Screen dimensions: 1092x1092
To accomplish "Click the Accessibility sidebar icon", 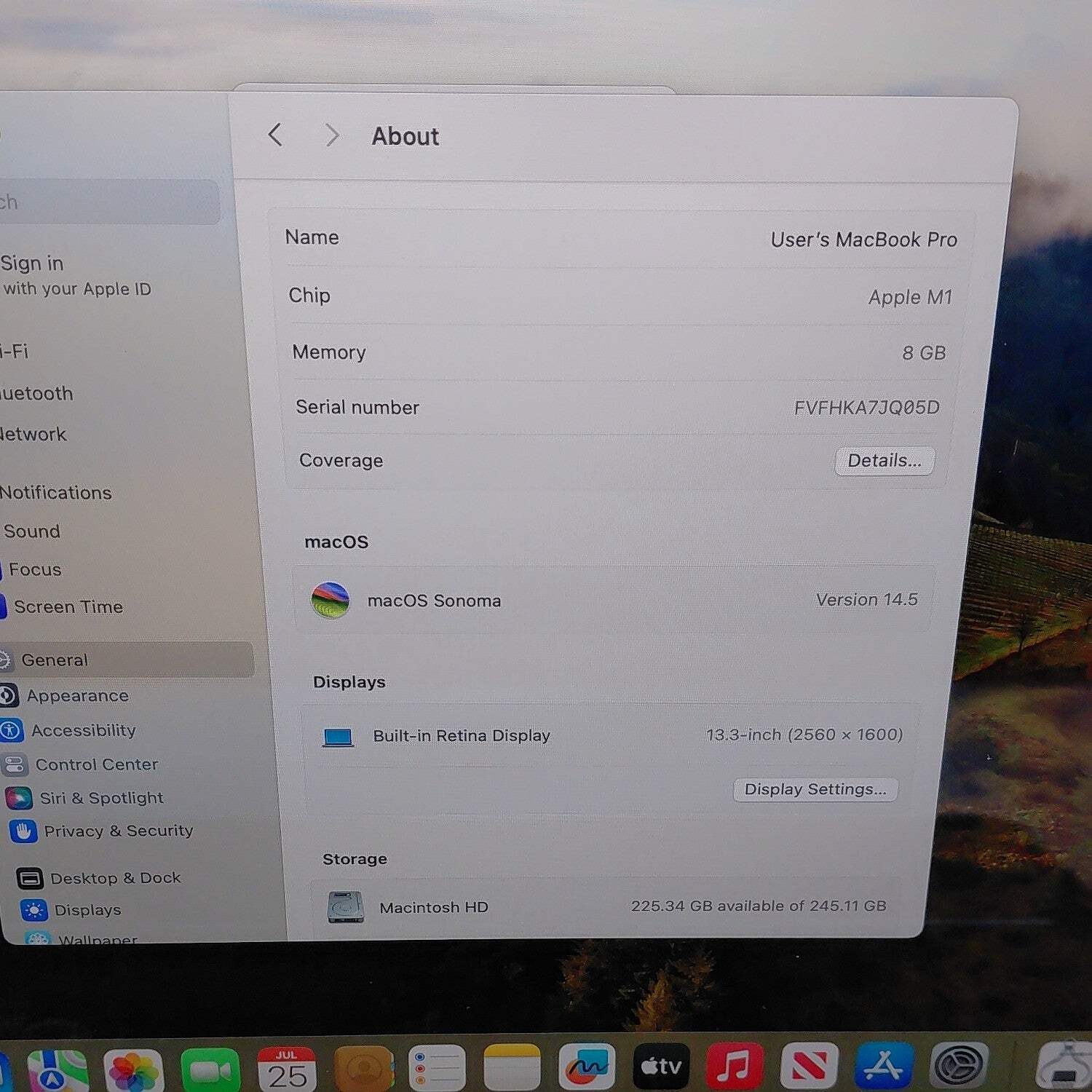I will (x=12, y=730).
